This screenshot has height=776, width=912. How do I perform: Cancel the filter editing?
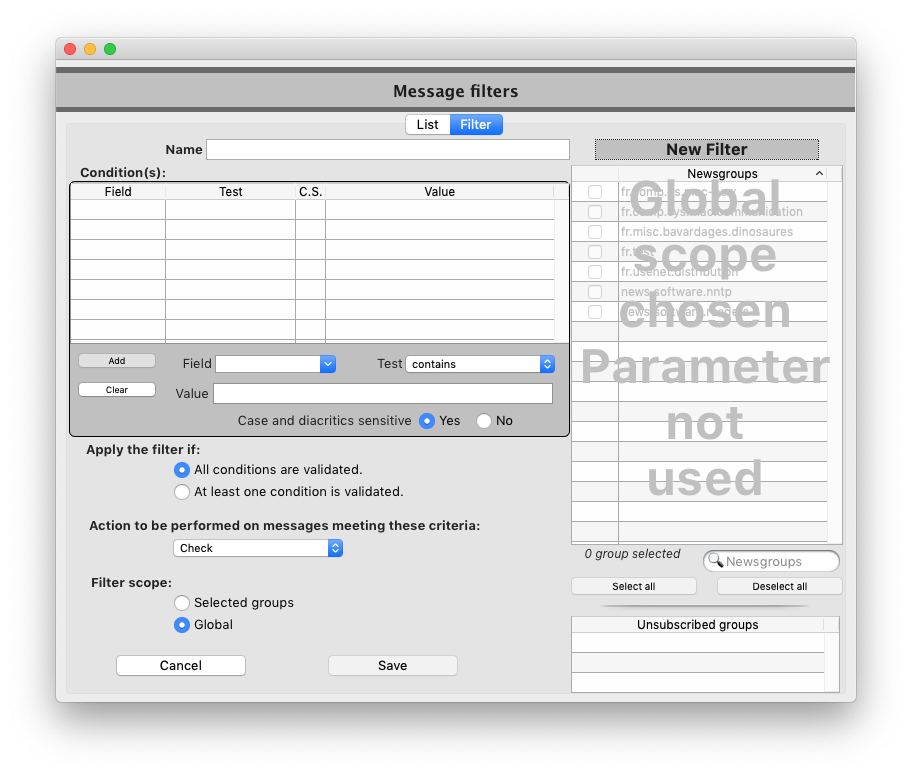tap(180, 665)
